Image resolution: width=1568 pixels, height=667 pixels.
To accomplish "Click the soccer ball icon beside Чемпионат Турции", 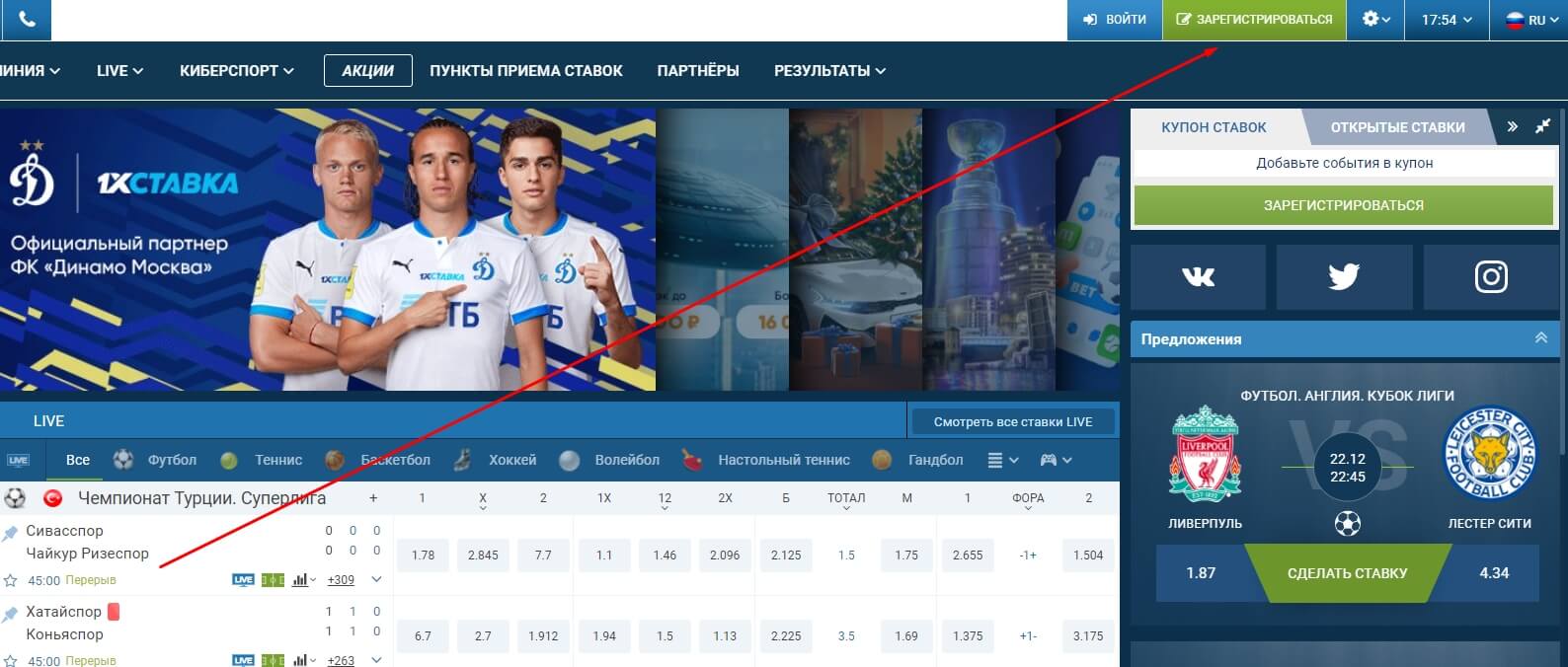I will (15, 498).
